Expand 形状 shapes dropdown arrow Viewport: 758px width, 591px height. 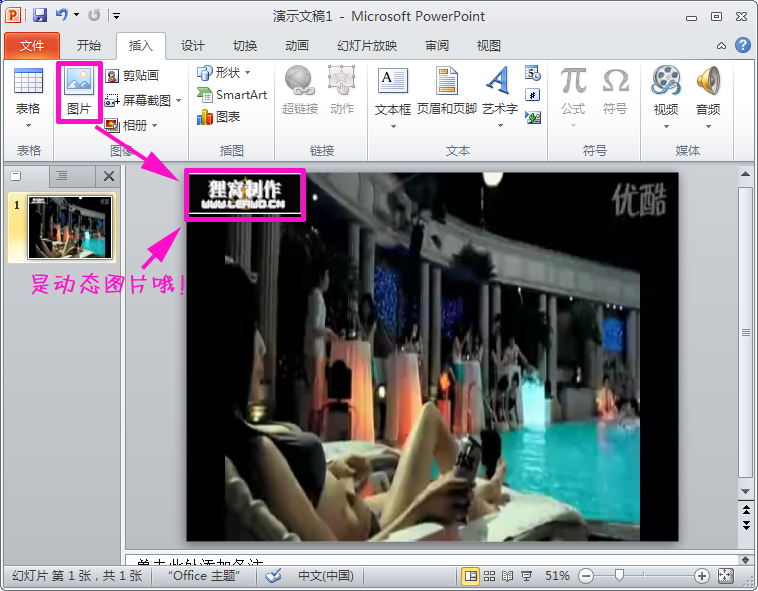pos(248,72)
